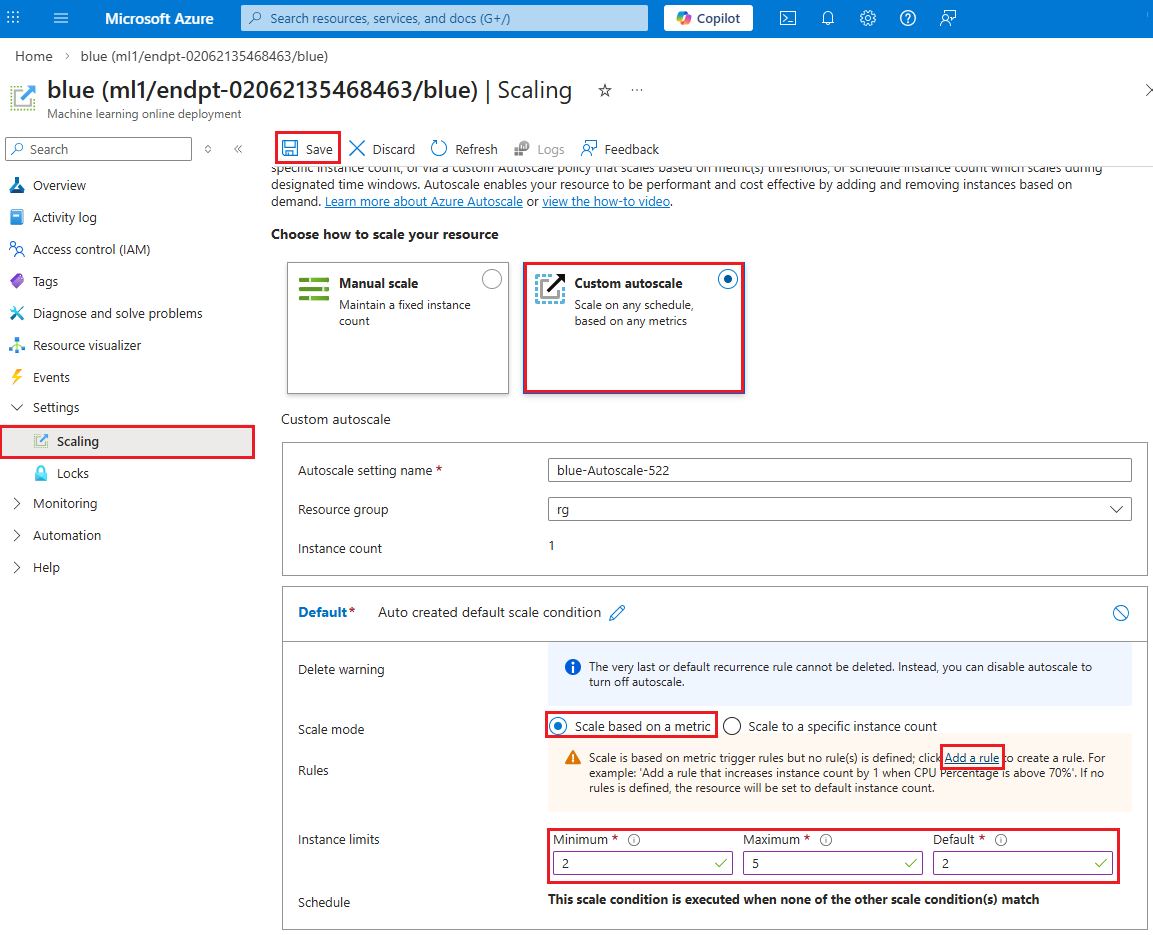Click into the Autoscale setting name field
The height and width of the screenshot is (935, 1153).
pos(839,470)
